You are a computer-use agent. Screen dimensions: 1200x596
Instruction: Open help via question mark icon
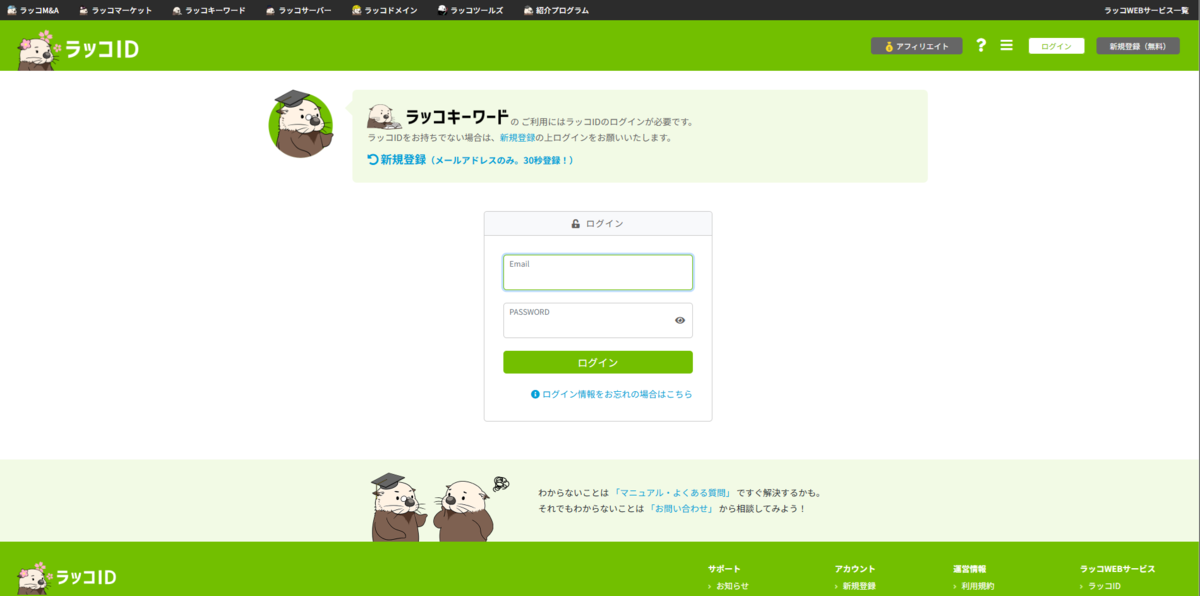click(981, 45)
